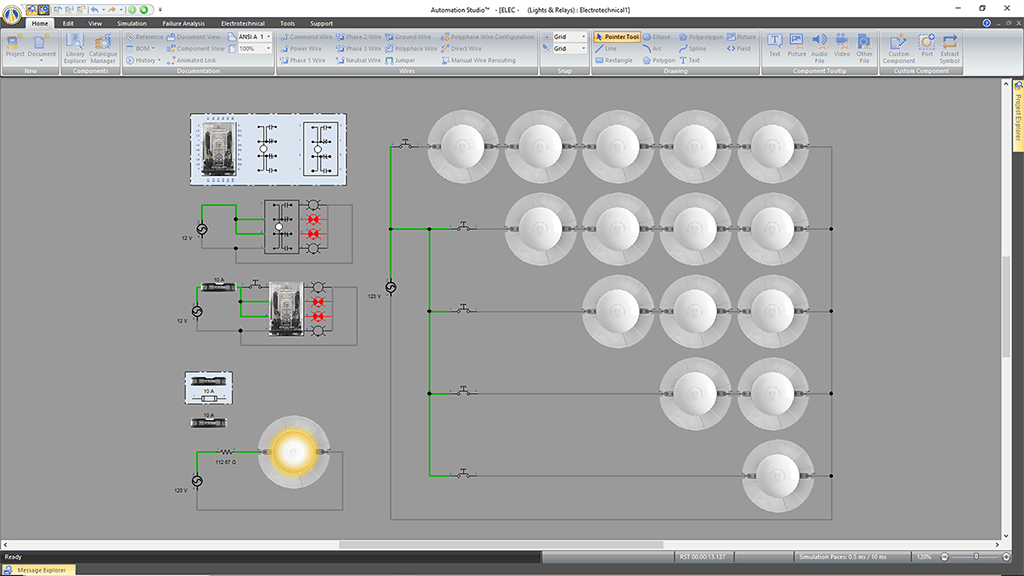Create a new Project
The width and height of the screenshot is (1024, 576).
tap(15, 46)
